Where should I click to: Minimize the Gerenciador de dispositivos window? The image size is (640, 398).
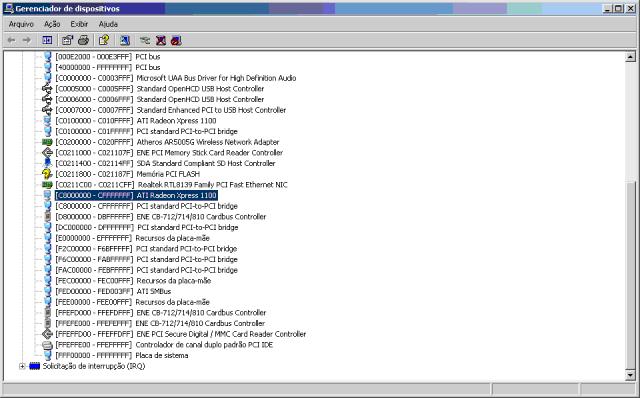[x=607, y=8]
